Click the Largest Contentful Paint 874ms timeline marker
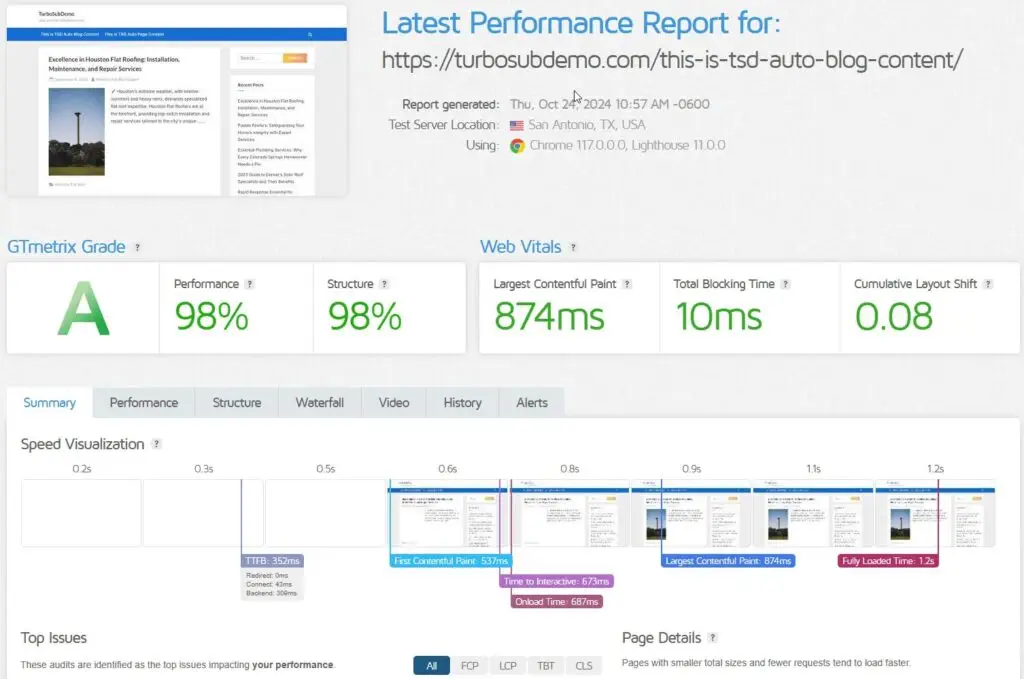Image resolution: width=1024 pixels, height=679 pixels. (x=728, y=561)
